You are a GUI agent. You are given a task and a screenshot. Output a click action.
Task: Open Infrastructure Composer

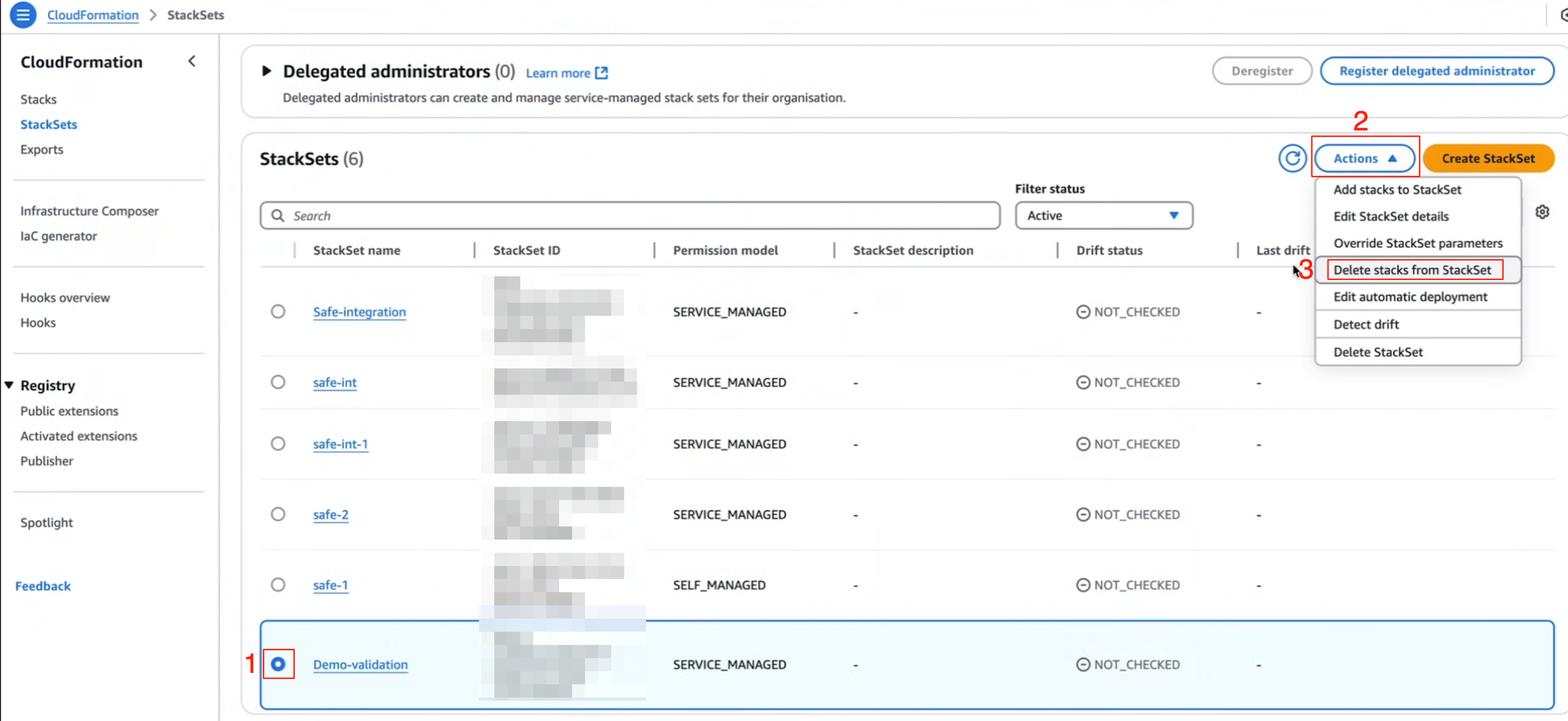point(89,211)
